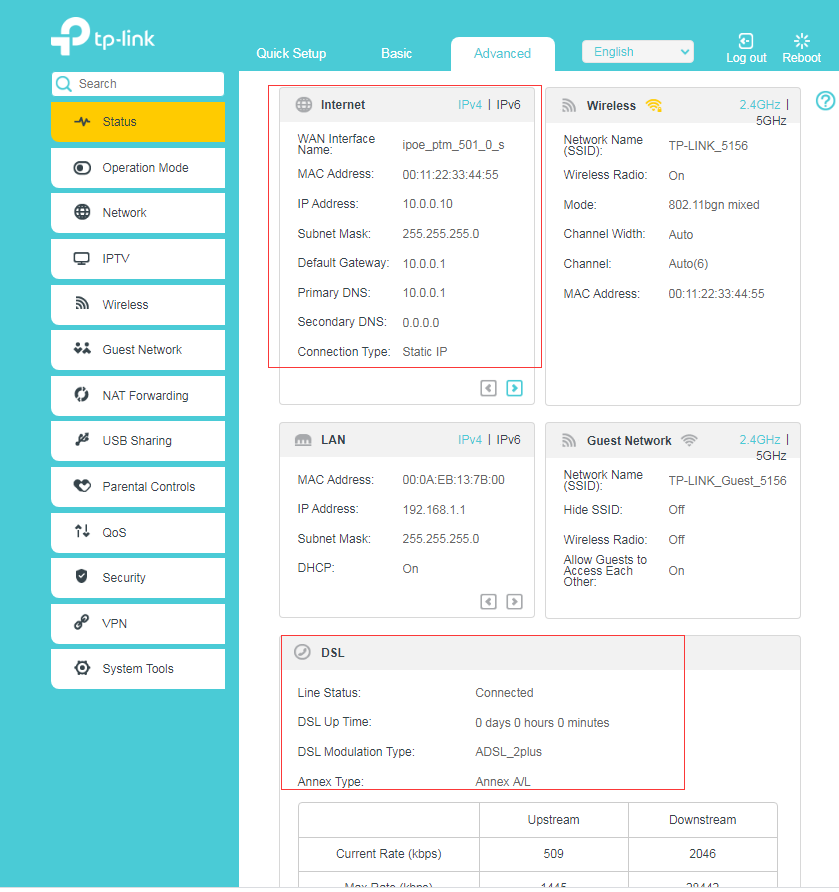Select 2.4GHz in Guest Network panel

pyautogui.click(x=760, y=440)
